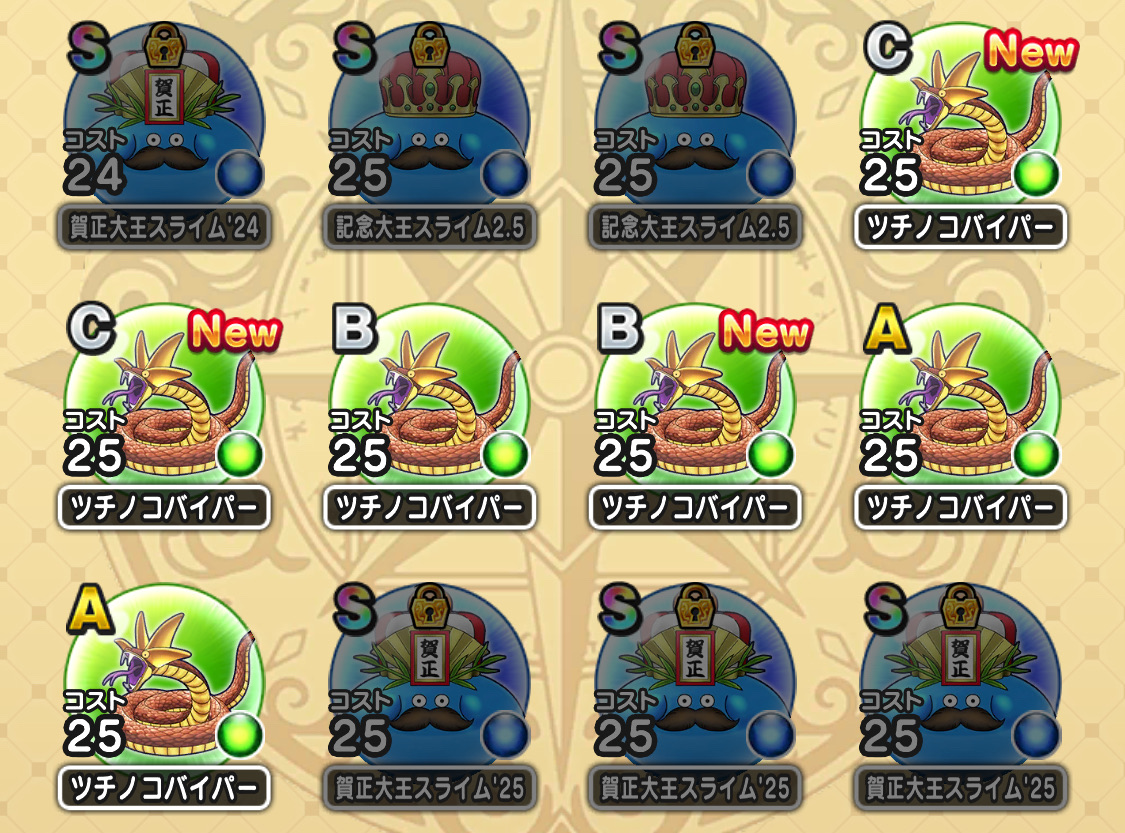Tap the S rank badge on 賀正大王スライム'24

(x=90, y=49)
